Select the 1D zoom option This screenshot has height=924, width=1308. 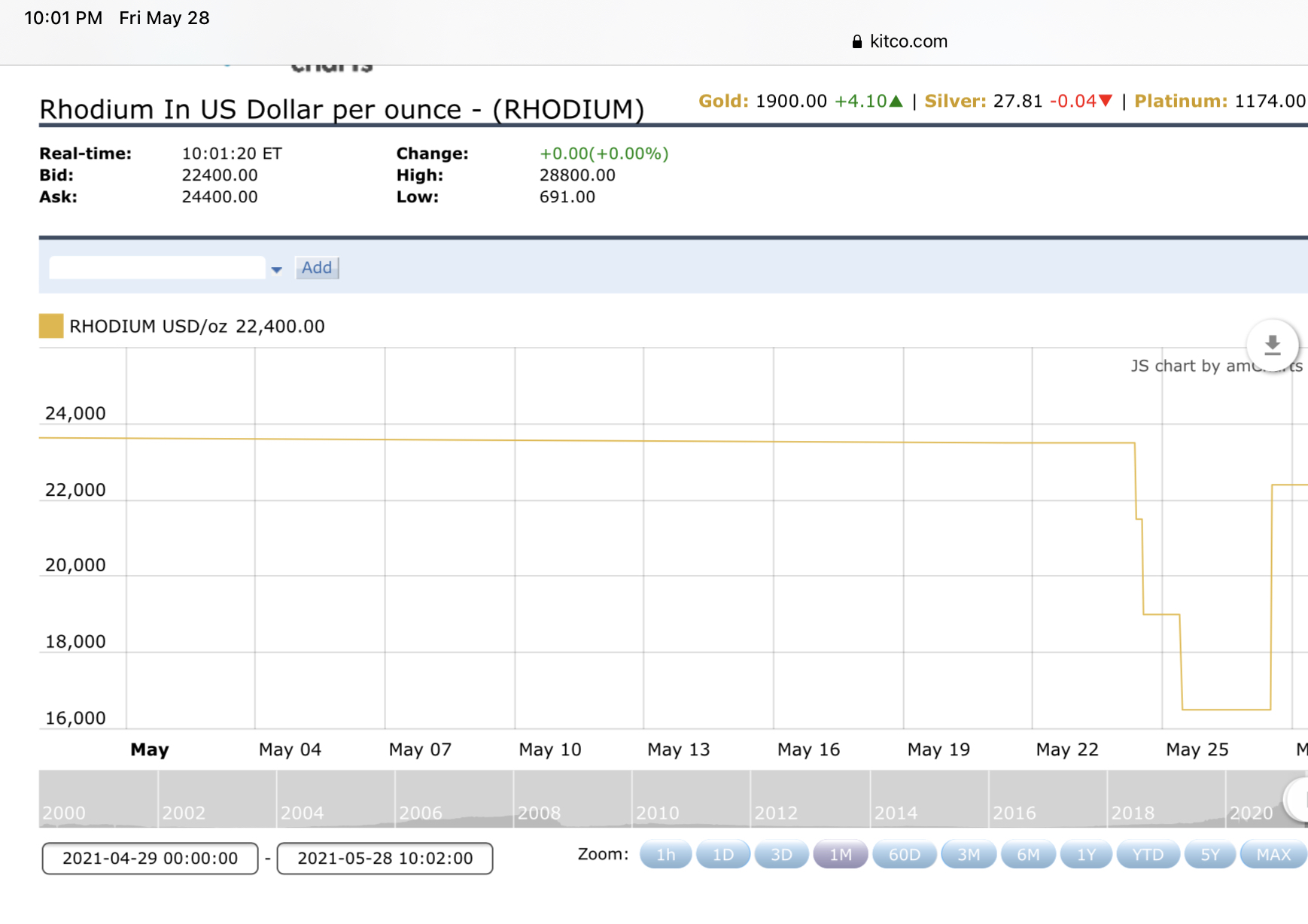[x=722, y=855]
